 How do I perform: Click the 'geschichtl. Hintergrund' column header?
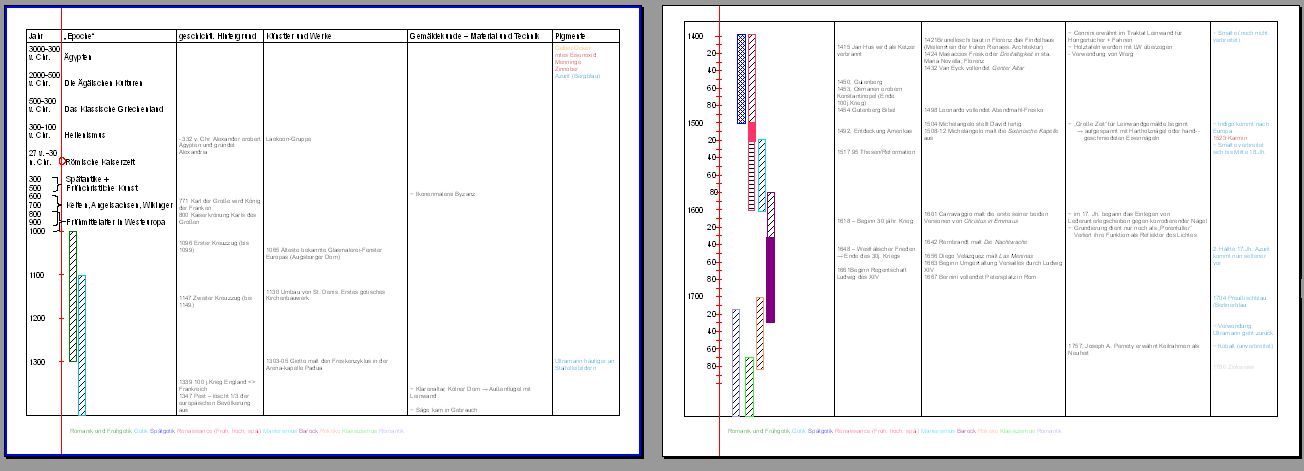click(x=212, y=36)
